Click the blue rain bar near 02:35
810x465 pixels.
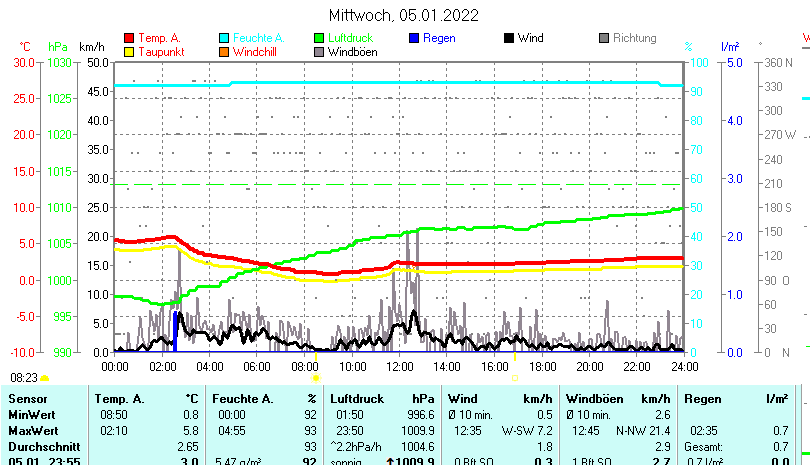176,331
